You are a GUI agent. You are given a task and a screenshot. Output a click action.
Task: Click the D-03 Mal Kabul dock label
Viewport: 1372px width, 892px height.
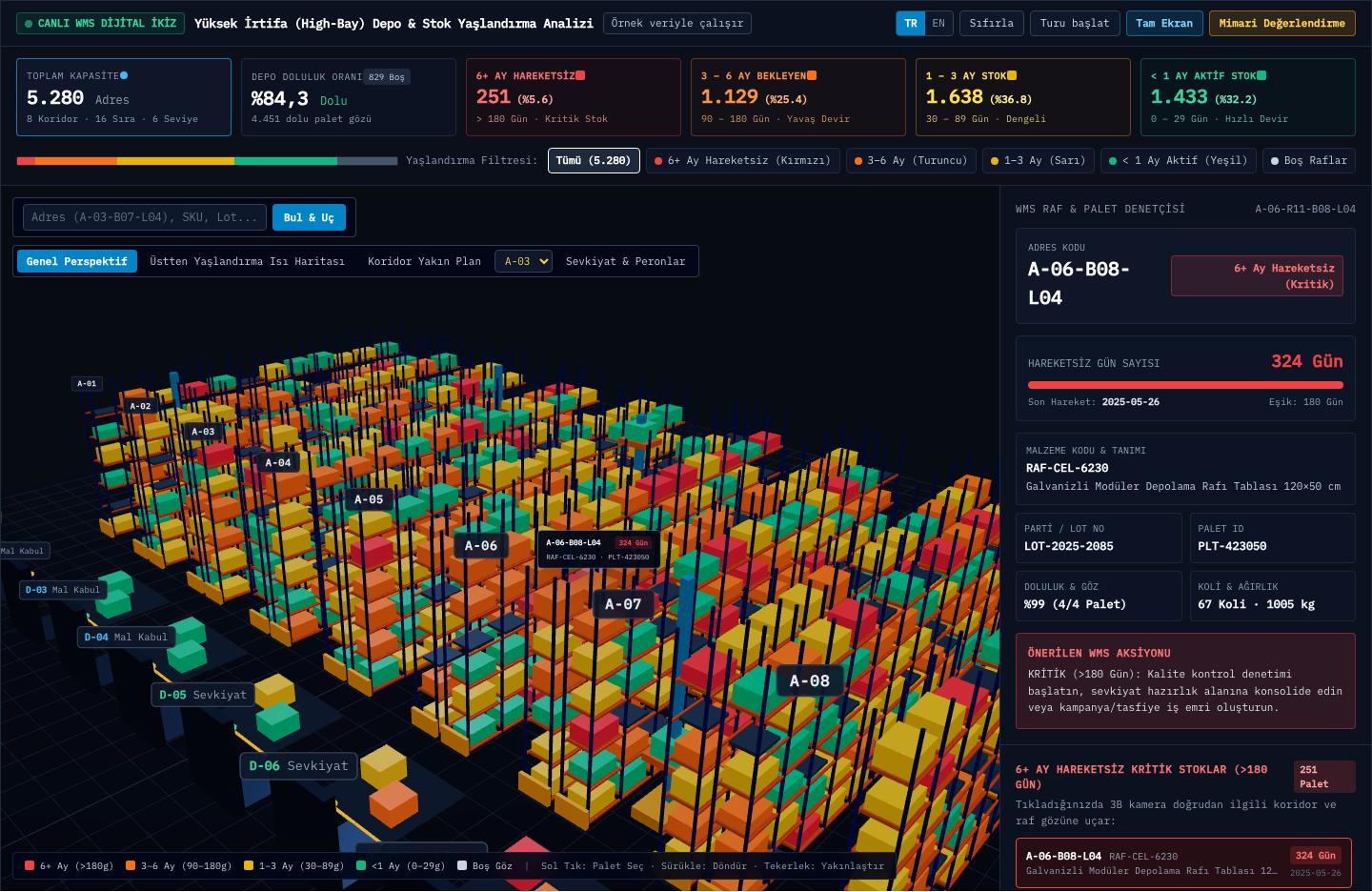[x=63, y=590]
